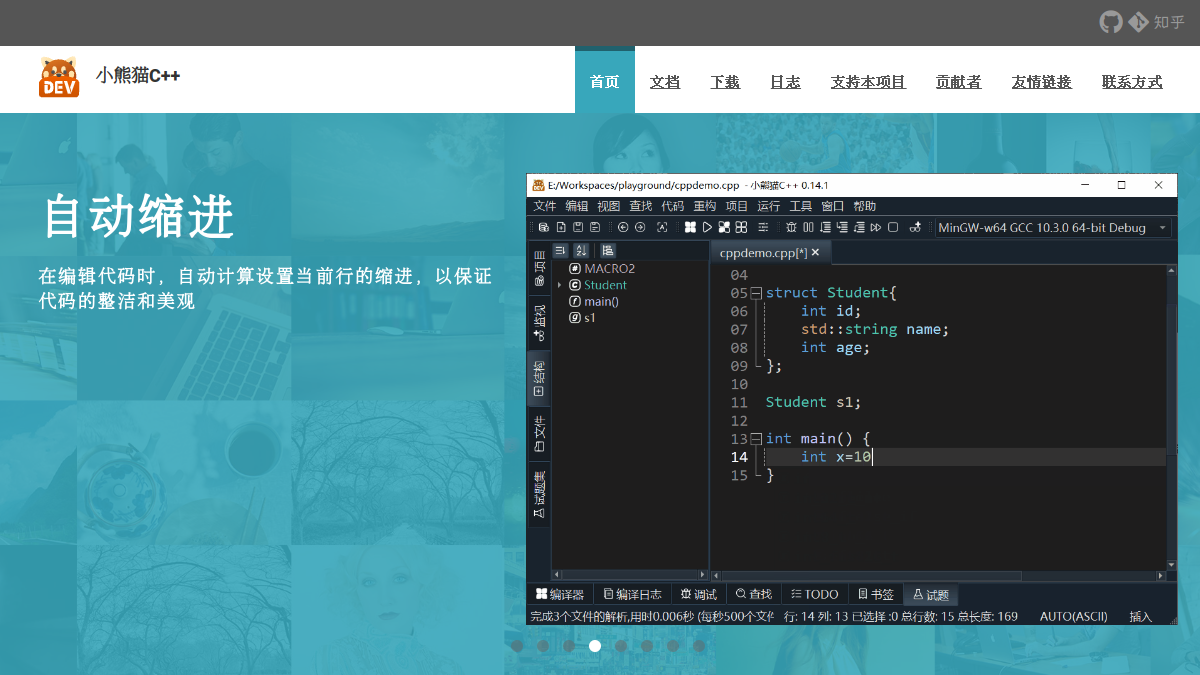Screen dimensions: 1200x675
Task: Open the 日志 nav link
Action: (785, 82)
